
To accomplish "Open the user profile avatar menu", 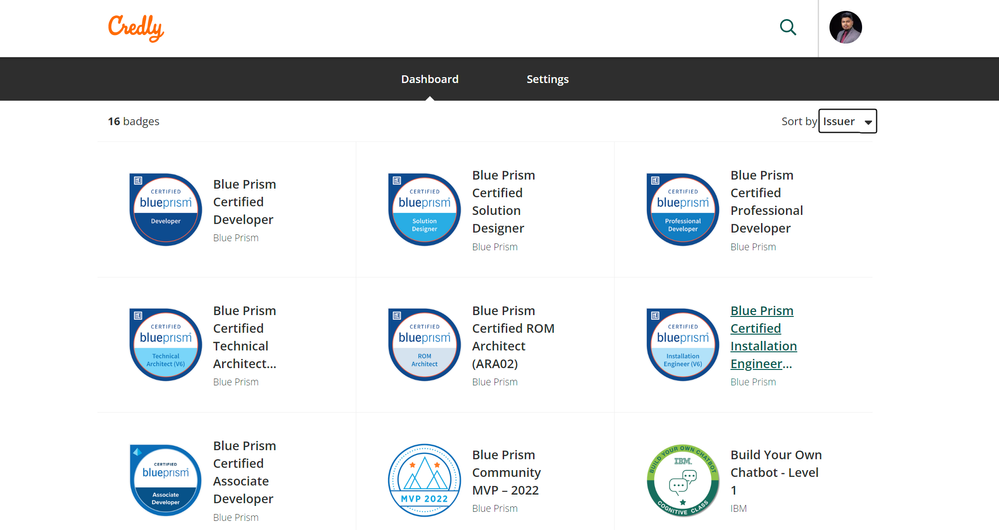I will [x=845, y=27].
